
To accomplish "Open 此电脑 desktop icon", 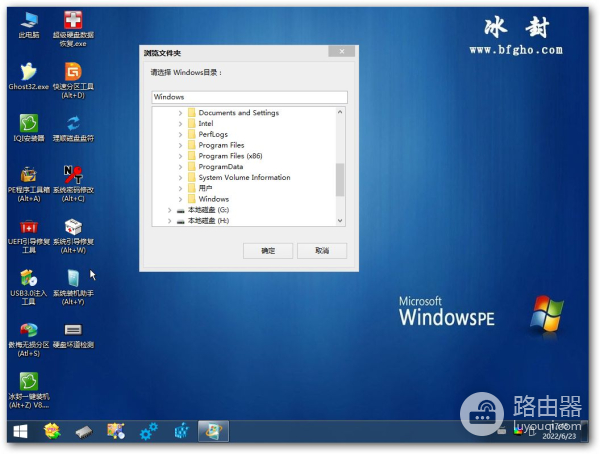I will [x=29, y=20].
